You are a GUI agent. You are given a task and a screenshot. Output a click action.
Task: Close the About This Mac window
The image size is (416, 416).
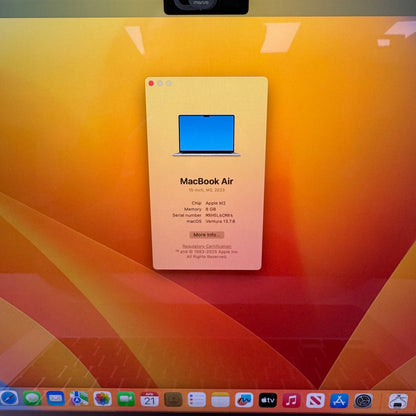(x=151, y=83)
